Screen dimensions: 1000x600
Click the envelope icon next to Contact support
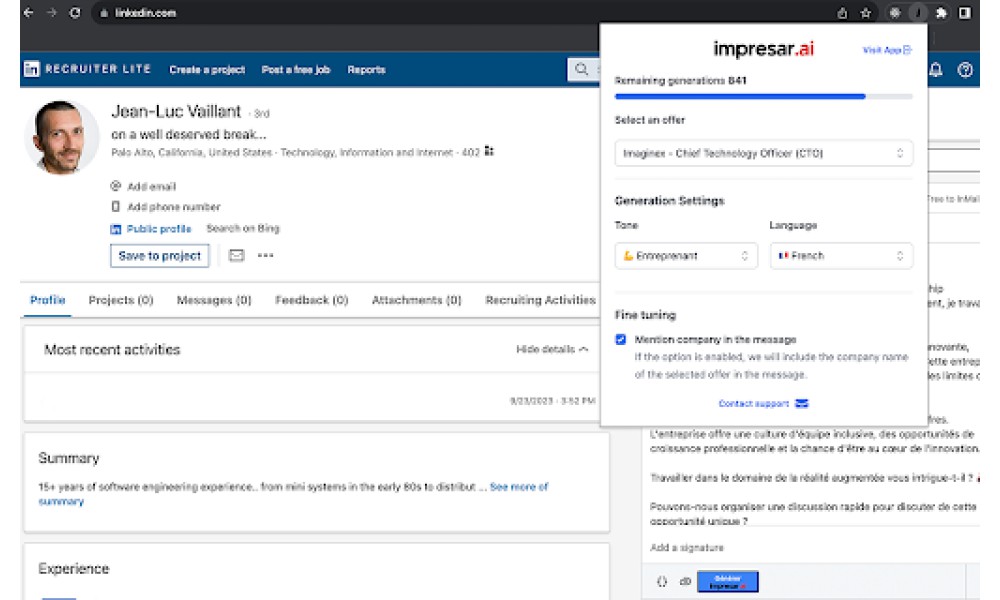coord(802,404)
